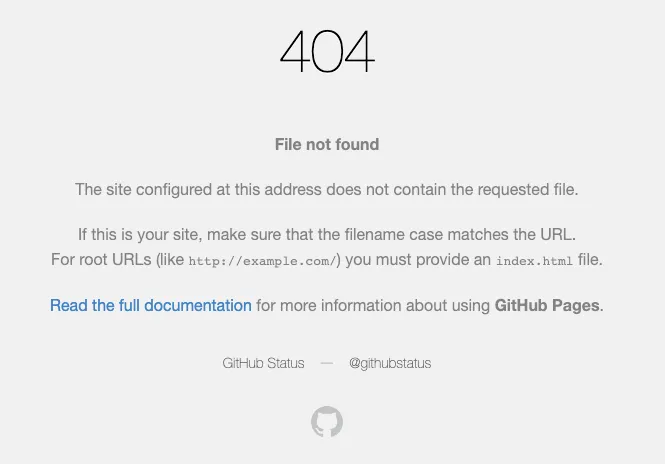This screenshot has height=464, width=665.
Task: Click the http://example.com/ code text
Action: click(x=262, y=261)
